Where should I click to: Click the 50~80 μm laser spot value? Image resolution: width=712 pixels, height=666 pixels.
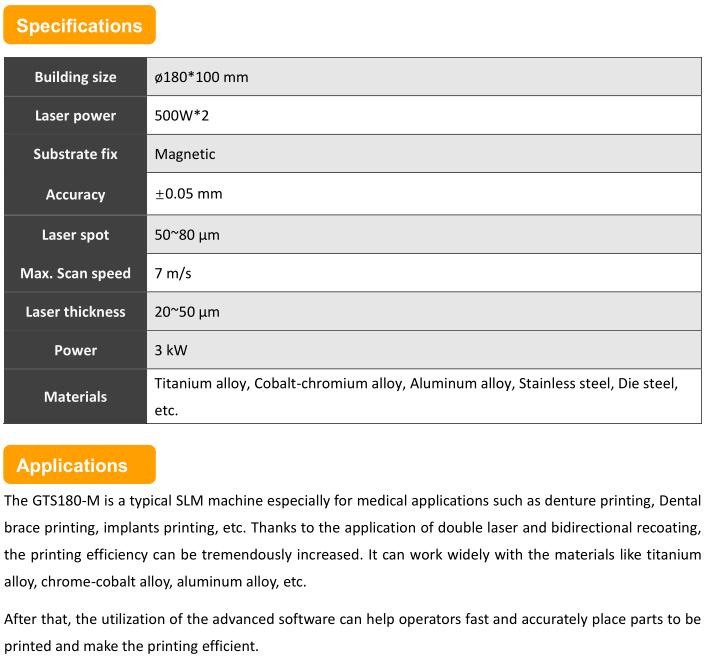[187, 235]
